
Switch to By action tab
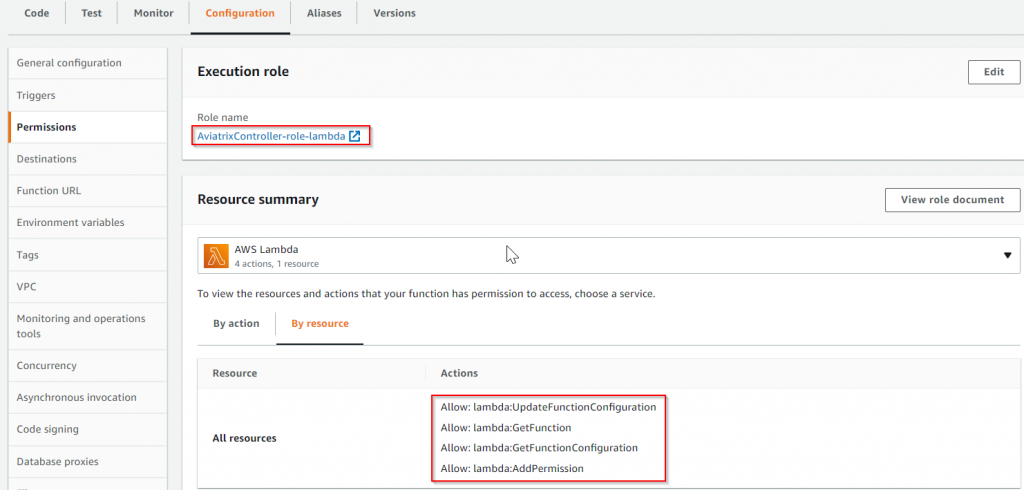[x=236, y=323]
